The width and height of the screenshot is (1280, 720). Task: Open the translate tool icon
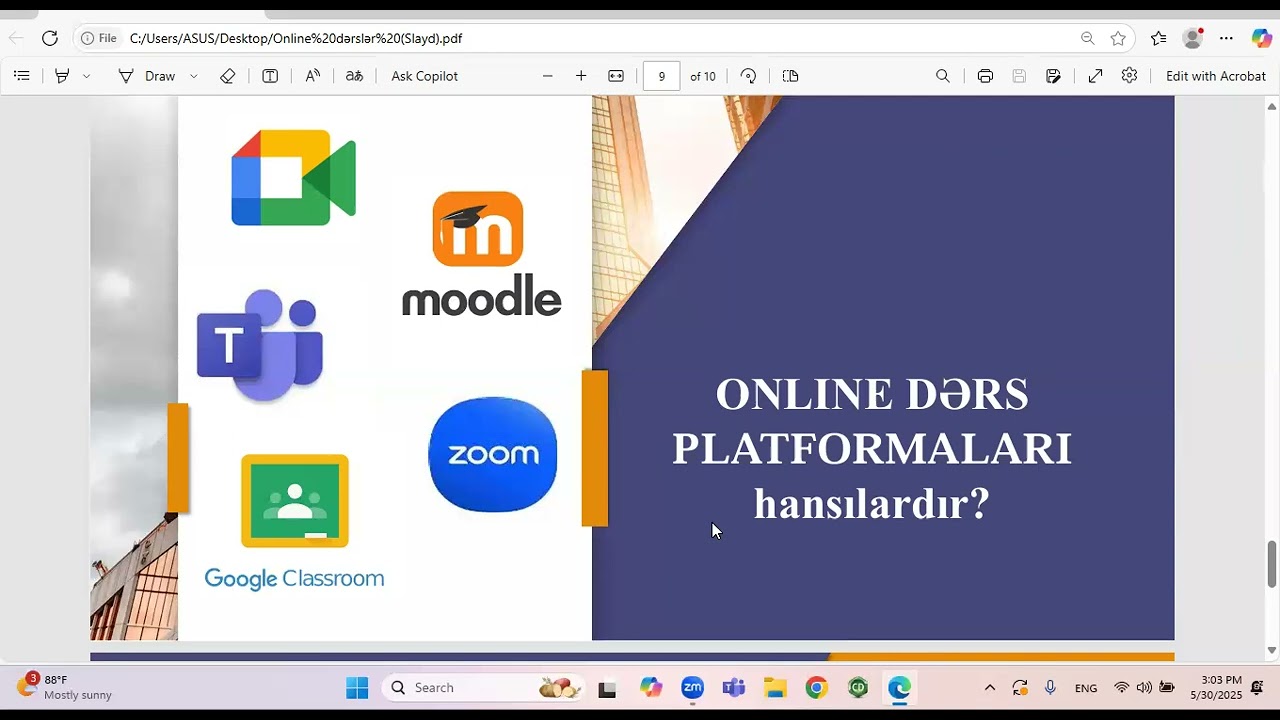point(354,76)
